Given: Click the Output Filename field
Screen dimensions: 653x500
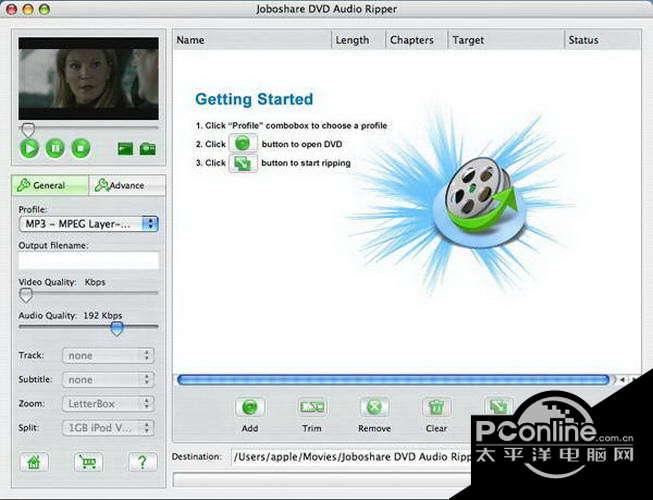Looking at the screenshot, I should tap(89, 261).
